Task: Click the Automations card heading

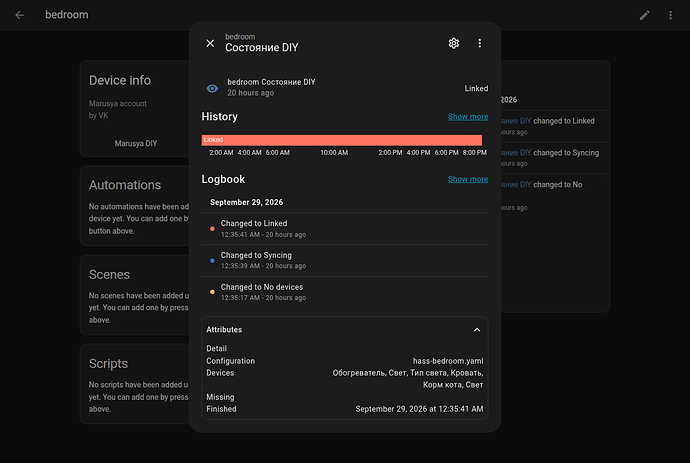Action: pos(125,185)
